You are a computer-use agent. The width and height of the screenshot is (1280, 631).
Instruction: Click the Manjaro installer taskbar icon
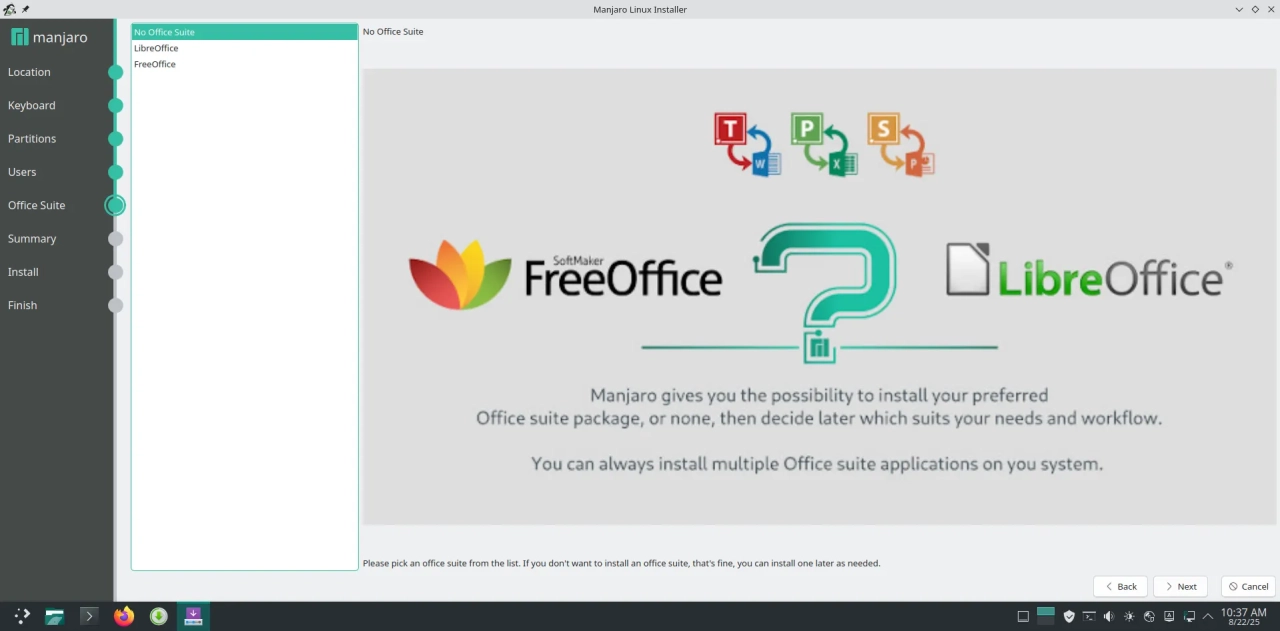pyautogui.click(x=193, y=616)
